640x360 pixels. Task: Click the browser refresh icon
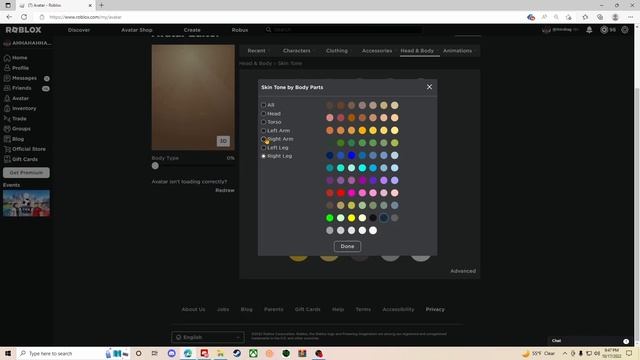(24, 17)
